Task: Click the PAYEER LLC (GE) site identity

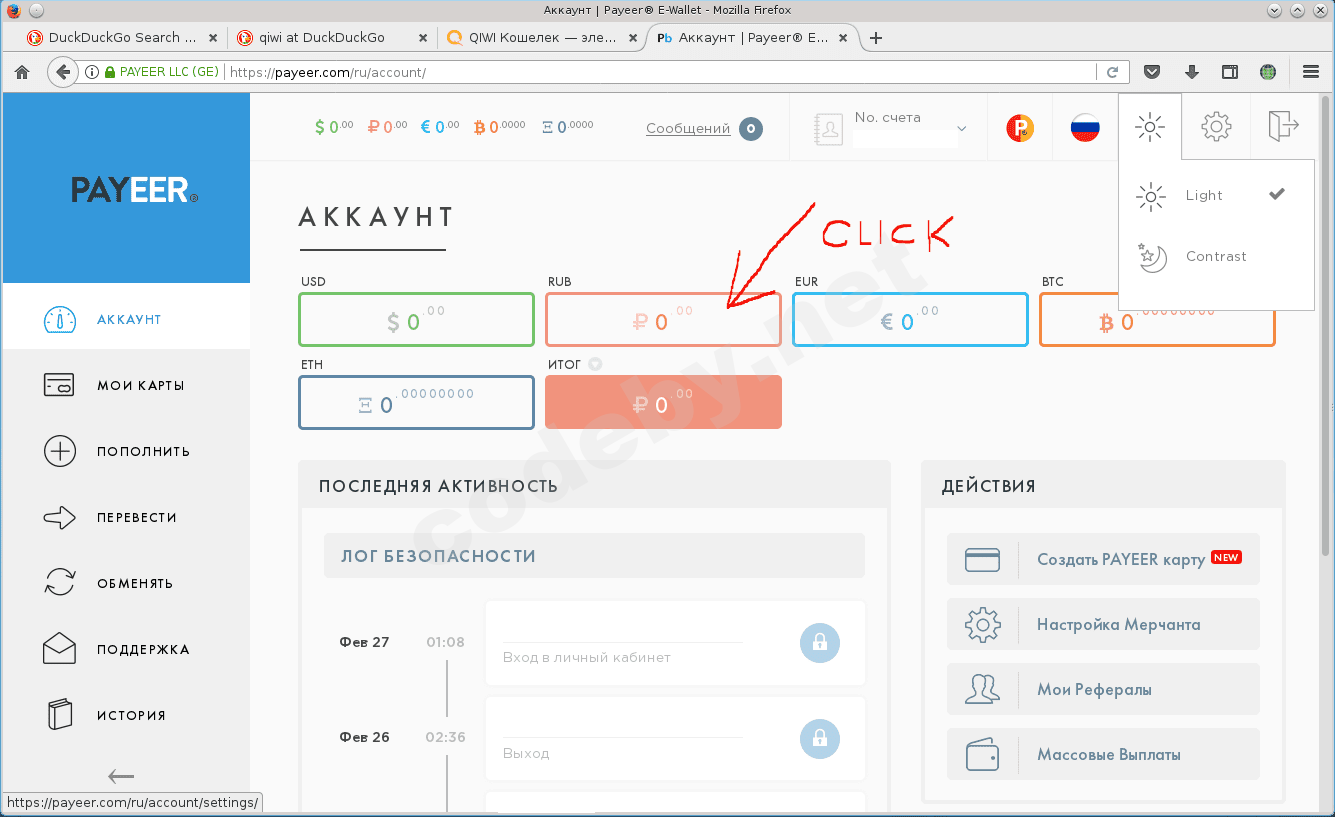Action: click(161, 72)
